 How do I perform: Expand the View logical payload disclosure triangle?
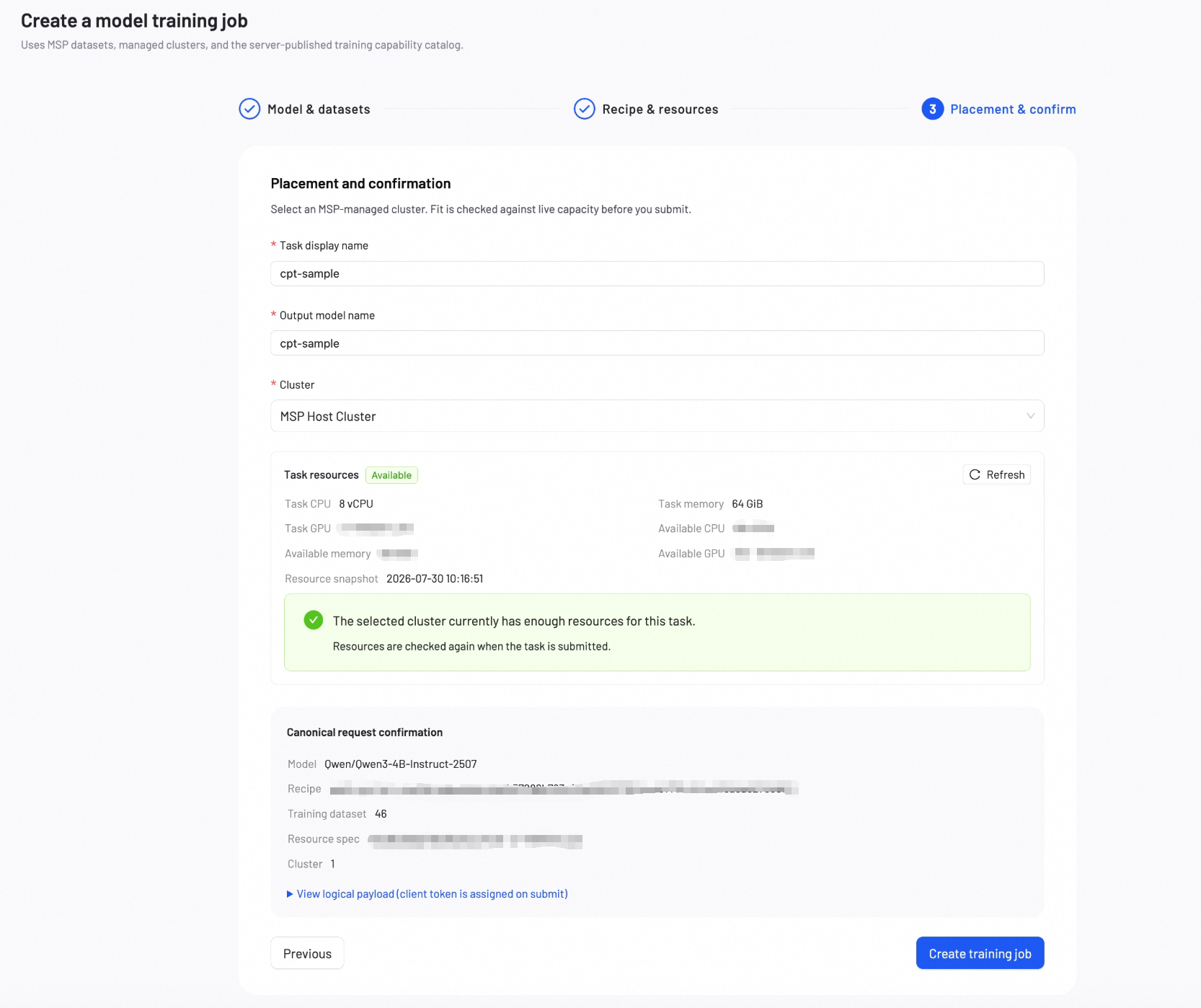290,894
